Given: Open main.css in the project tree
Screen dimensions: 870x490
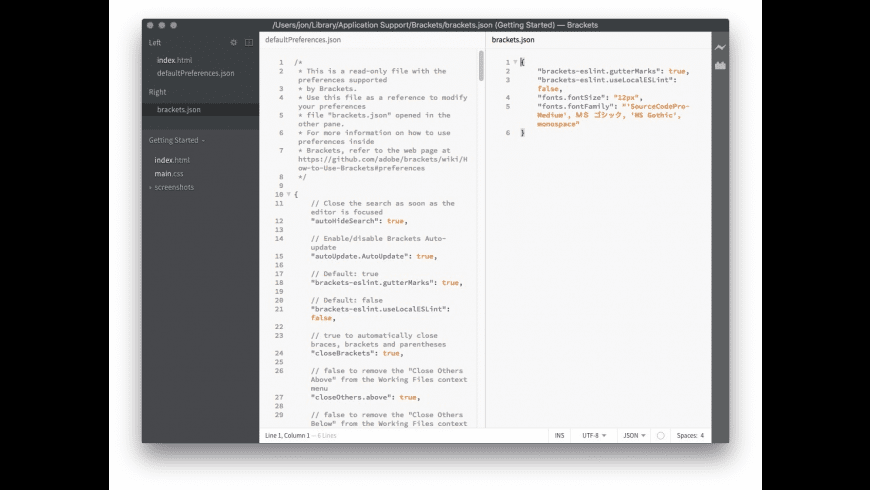Looking at the screenshot, I should pos(169,174).
